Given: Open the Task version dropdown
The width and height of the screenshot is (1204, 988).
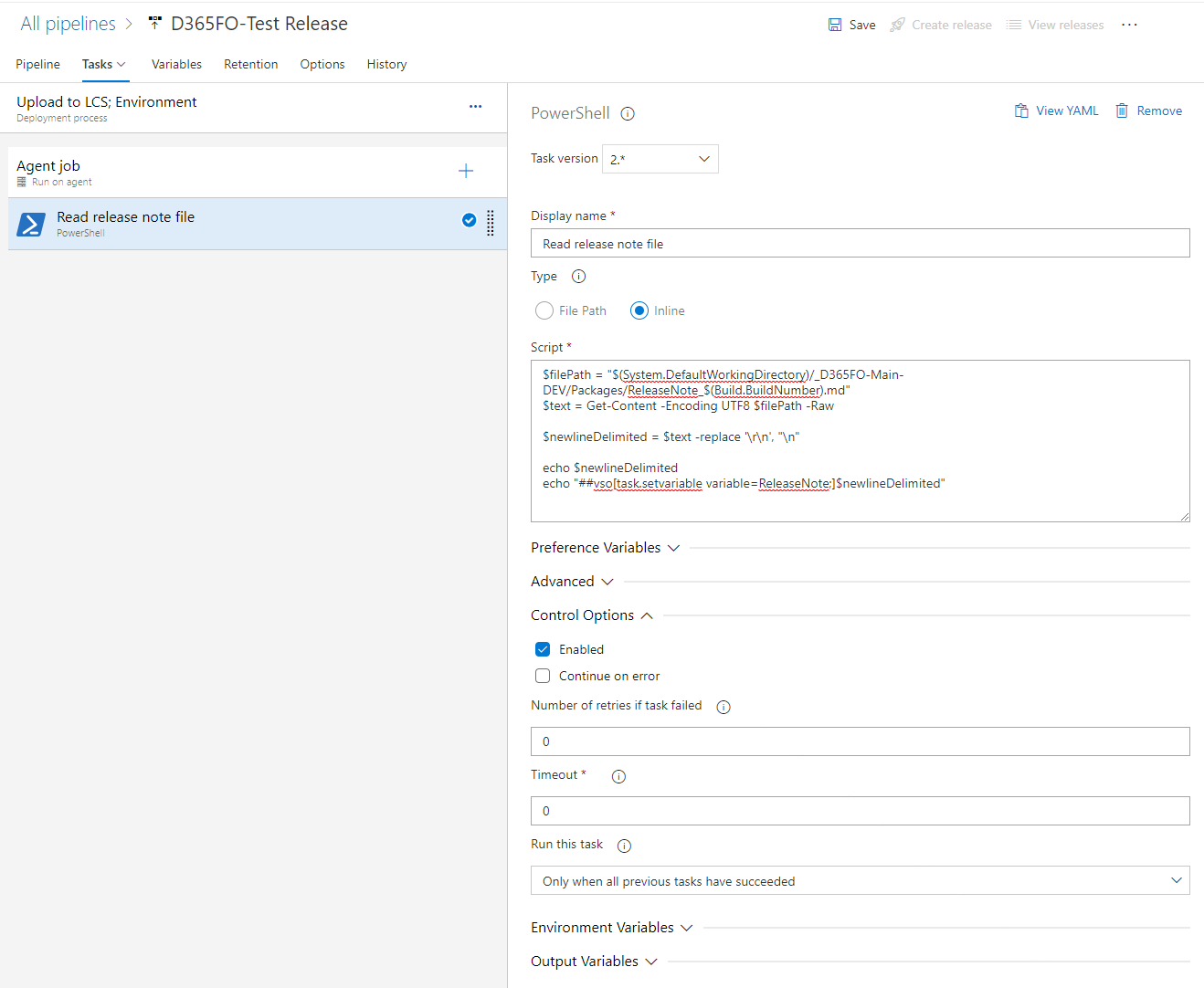Looking at the screenshot, I should (x=660, y=158).
